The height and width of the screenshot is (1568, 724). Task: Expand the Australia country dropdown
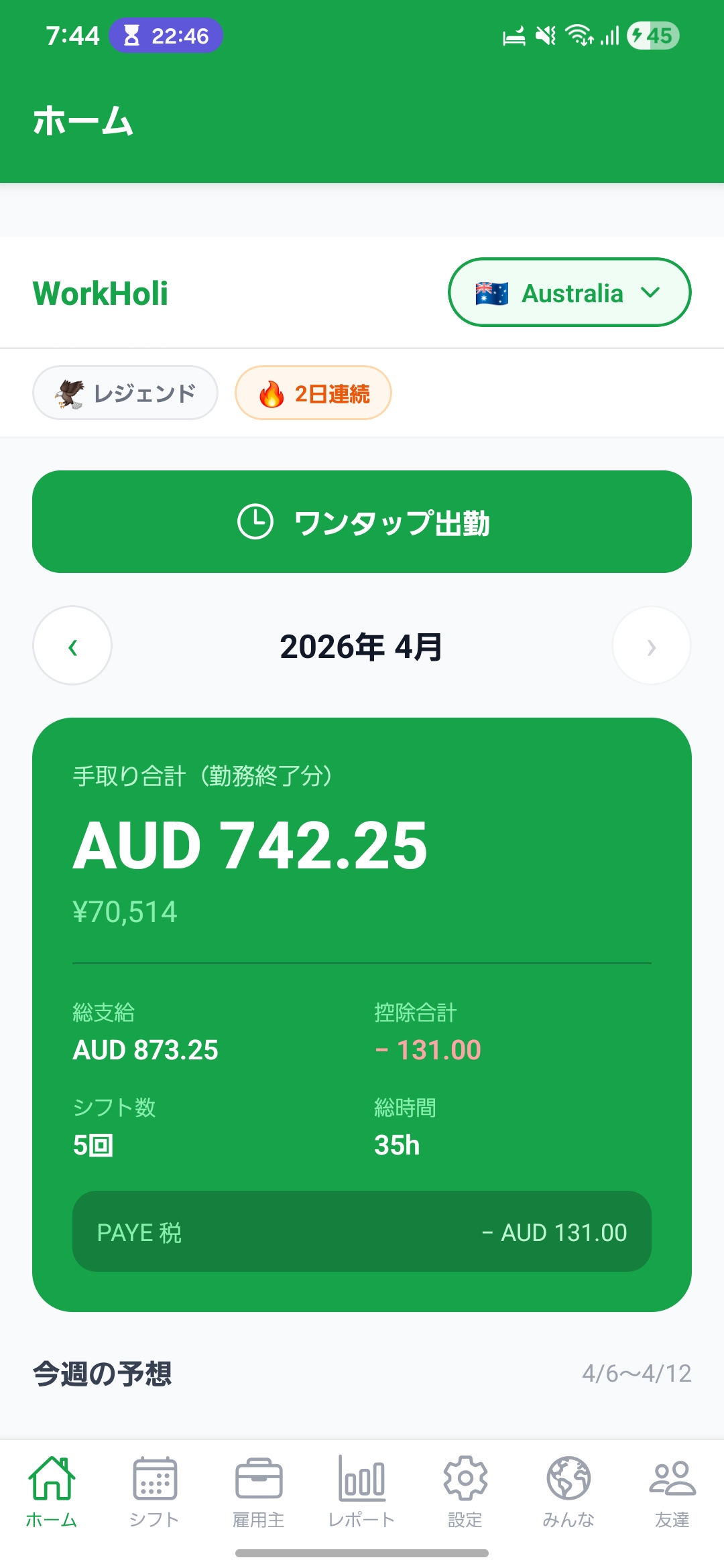pos(569,293)
